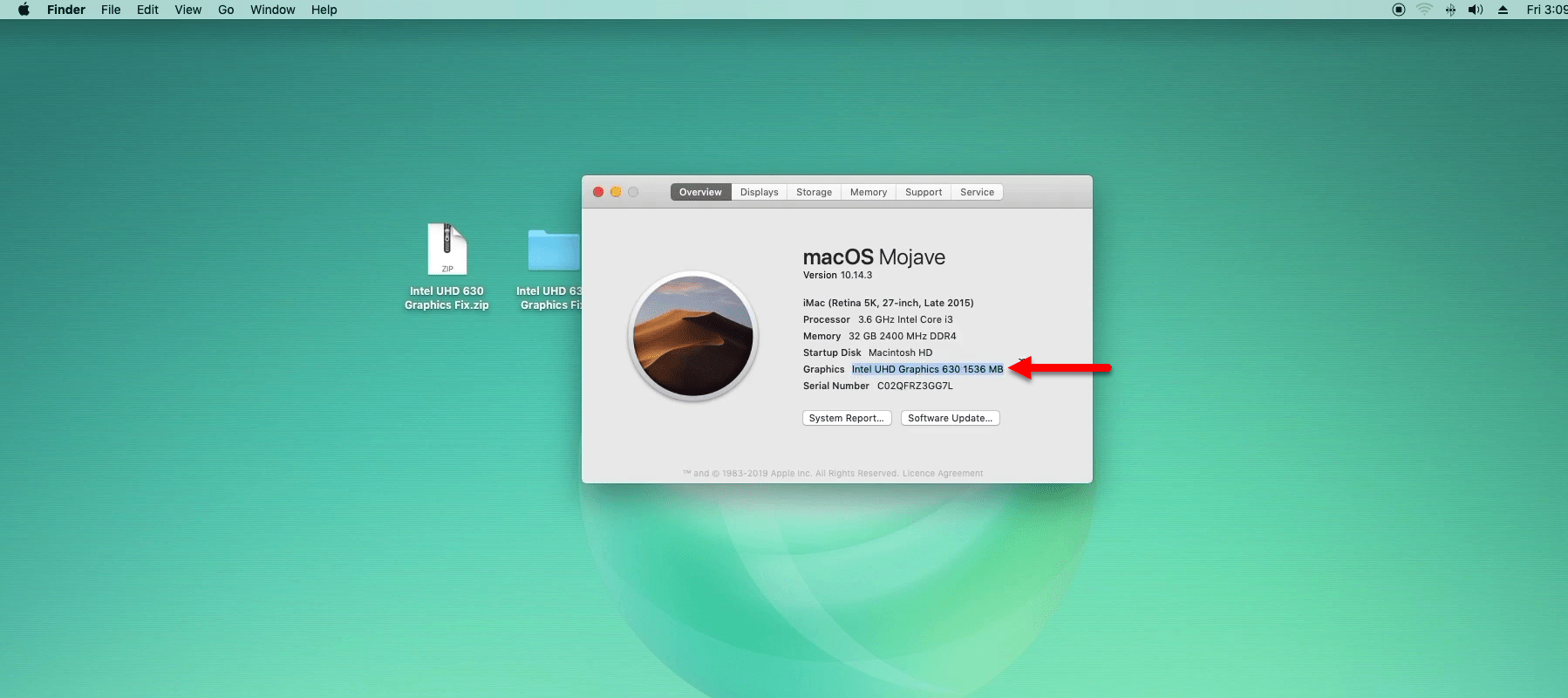The height and width of the screenshot is (698, 1568).
Task: Click the Software Update... button
Action: pos(950,418)
